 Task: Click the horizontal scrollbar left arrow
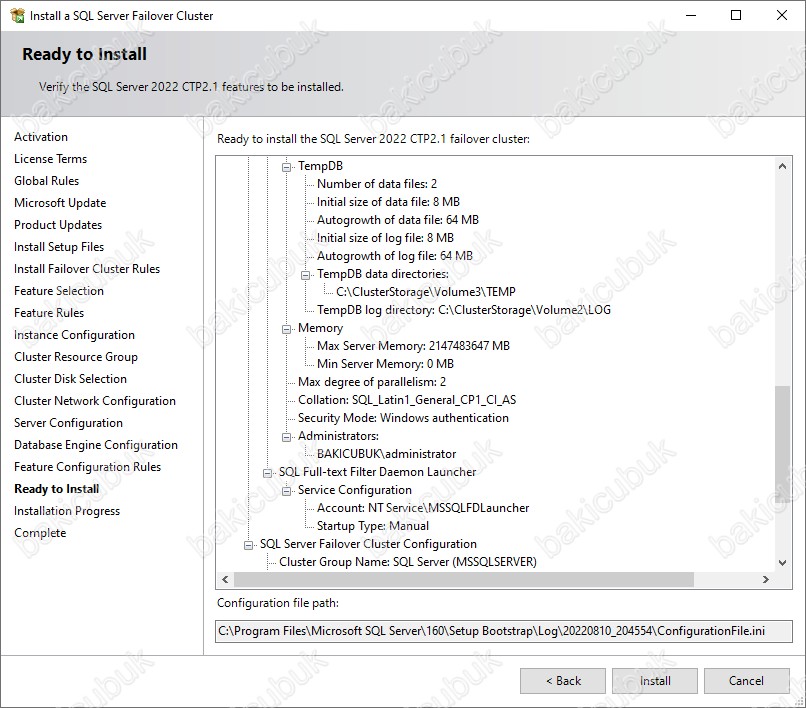[x=225, y=579]
